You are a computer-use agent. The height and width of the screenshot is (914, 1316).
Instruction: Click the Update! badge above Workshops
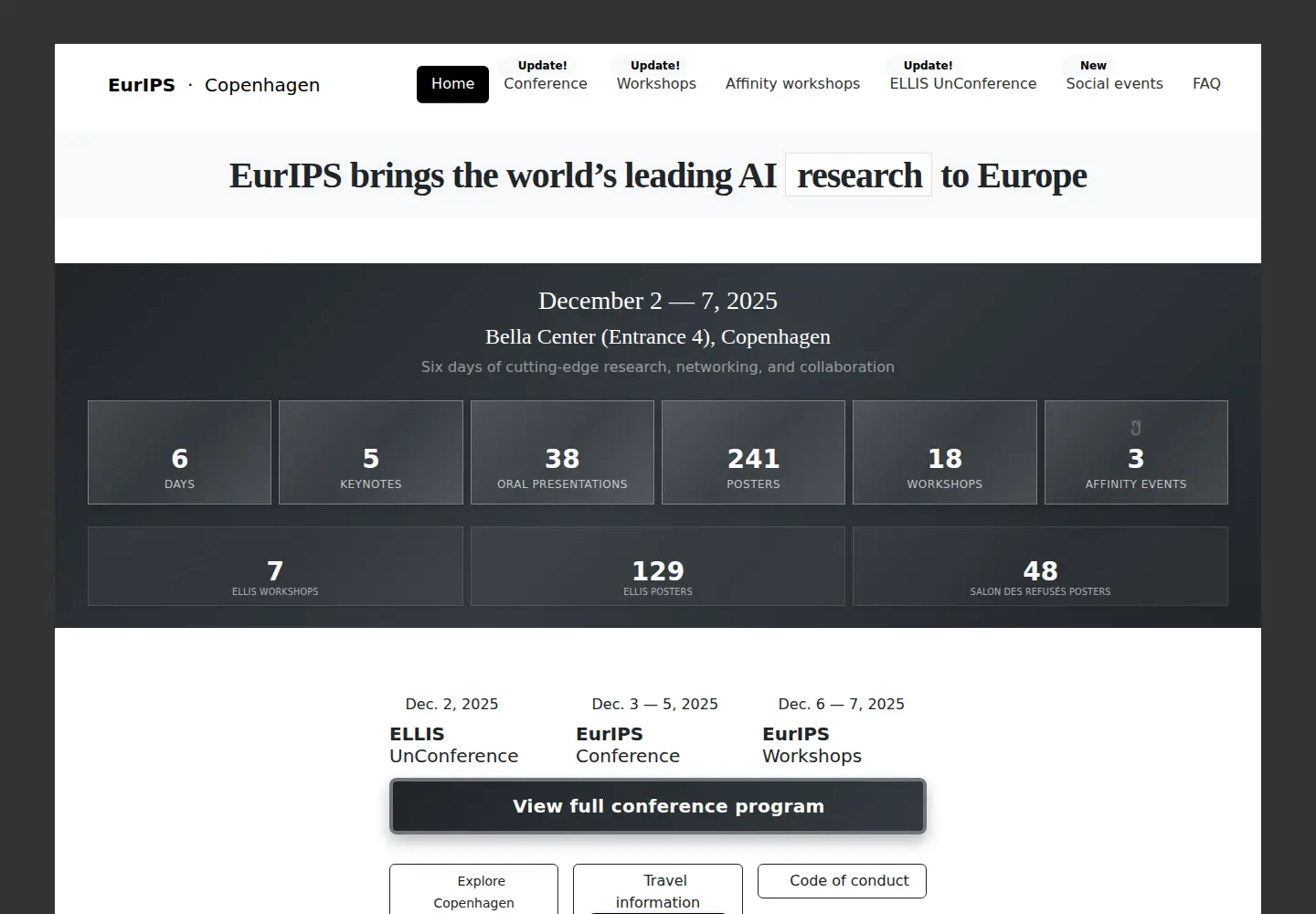click(655, 66)
